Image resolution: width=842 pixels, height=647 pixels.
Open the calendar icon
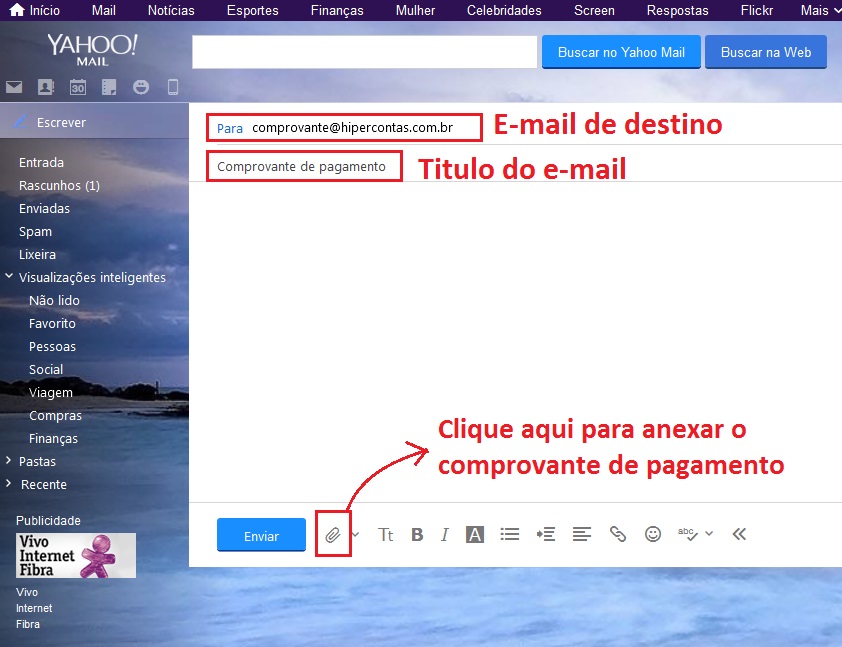pos(78,86)
